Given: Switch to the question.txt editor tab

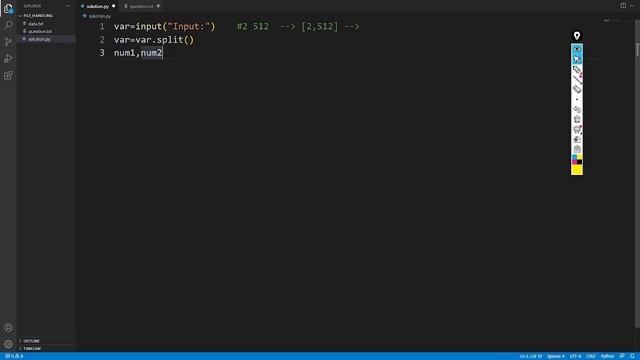Looking at the screenshot, I should [141, 6].
